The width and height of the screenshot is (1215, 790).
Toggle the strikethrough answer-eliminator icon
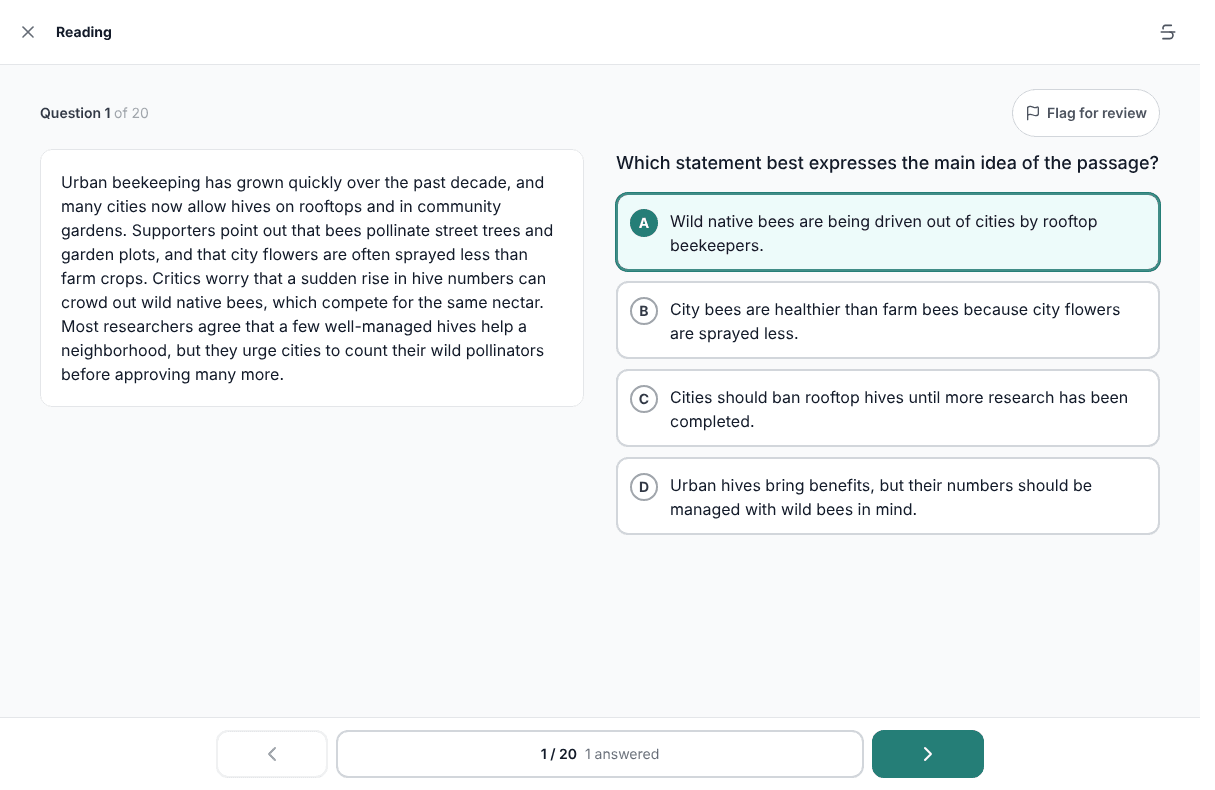[1167, 32]
